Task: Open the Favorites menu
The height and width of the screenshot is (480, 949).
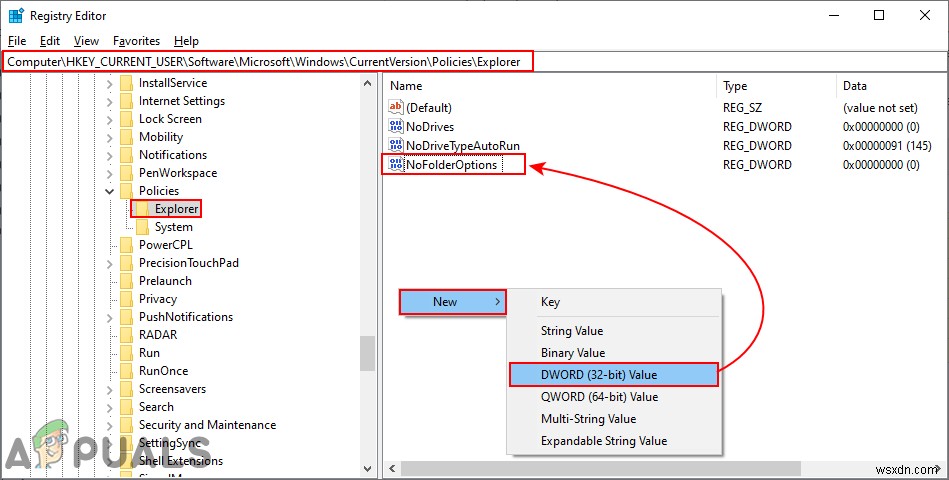Action: tap(137, 41)
